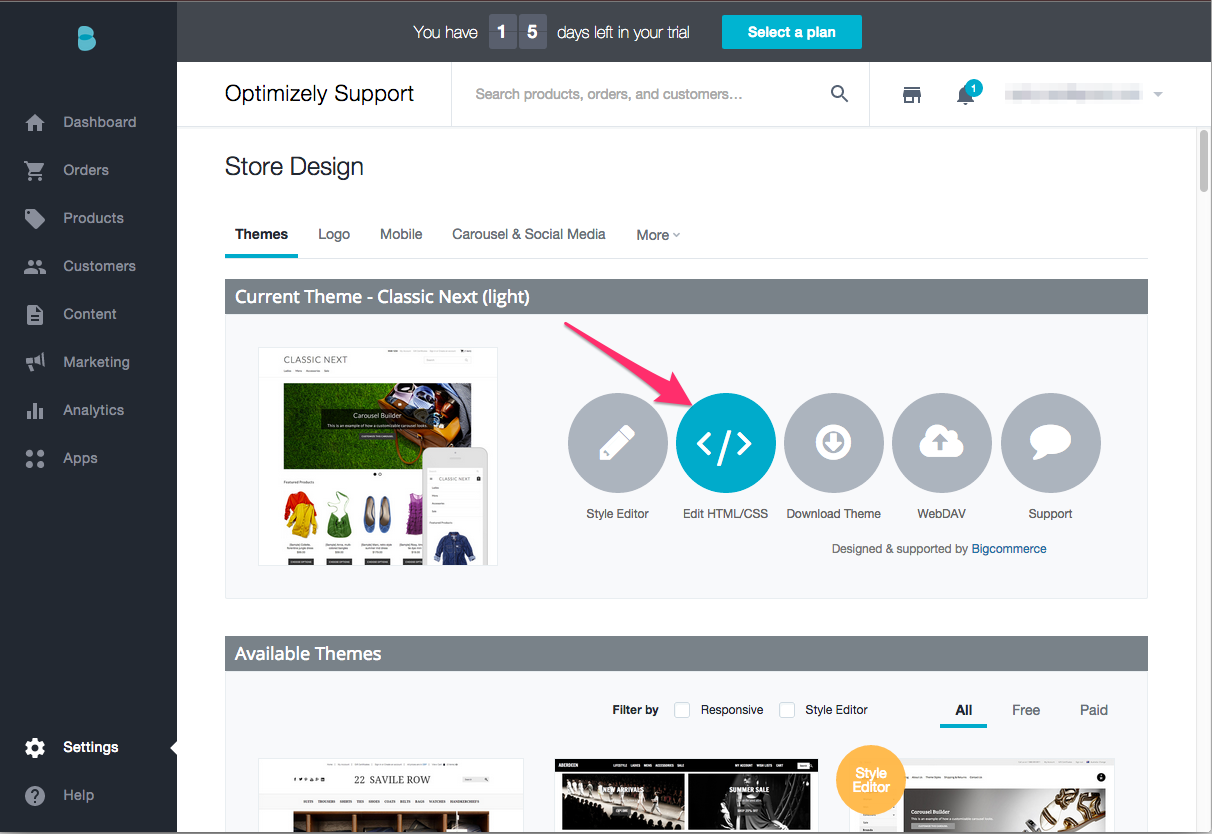Show All available themes

(x=964, y=710)
